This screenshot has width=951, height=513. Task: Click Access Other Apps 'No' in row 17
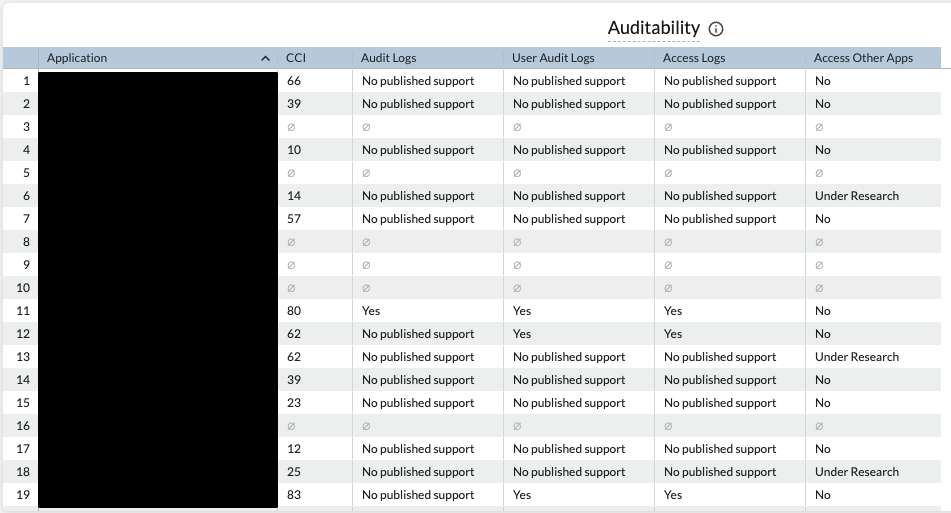[822, 449]
